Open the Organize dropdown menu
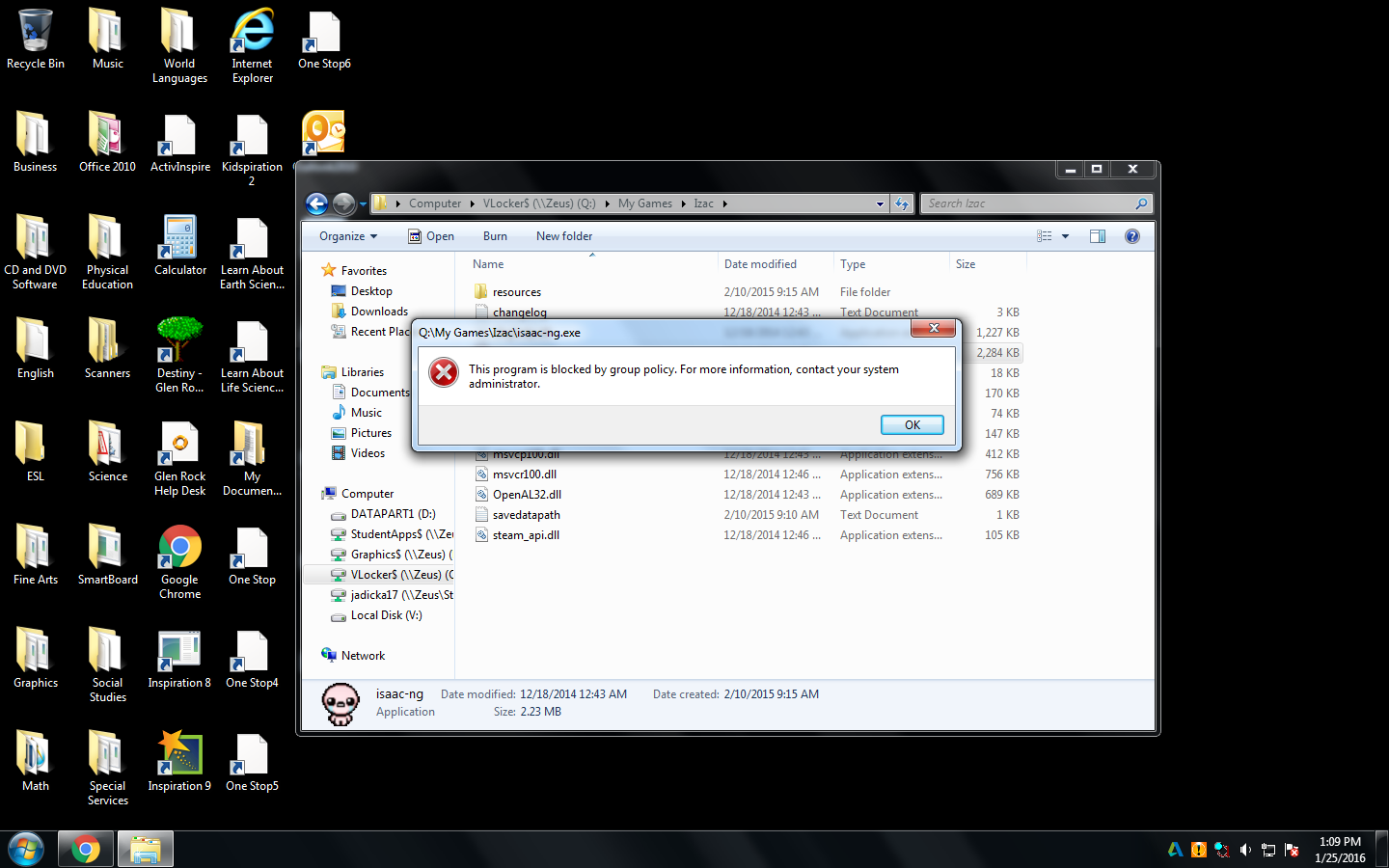The image size is (1389, 868). point(348,236)
